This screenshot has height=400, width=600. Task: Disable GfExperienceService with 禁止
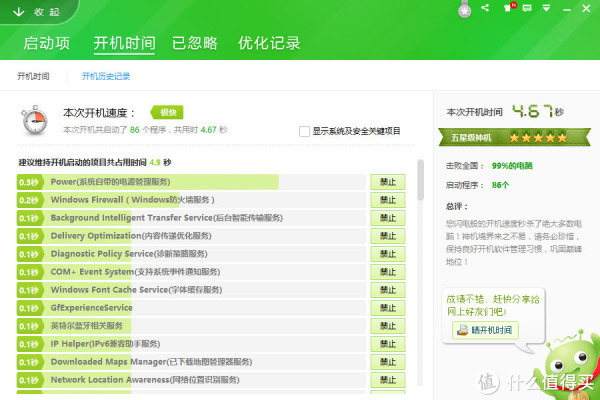click(x=388, y=308)
